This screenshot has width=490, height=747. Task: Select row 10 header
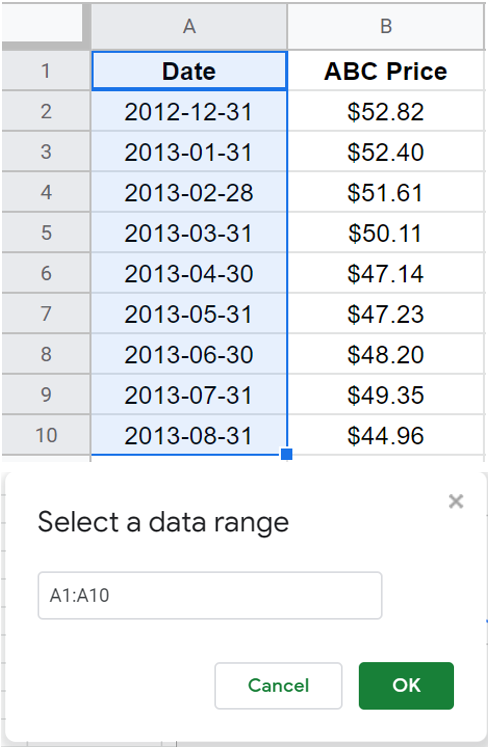(x=46, y=435)
